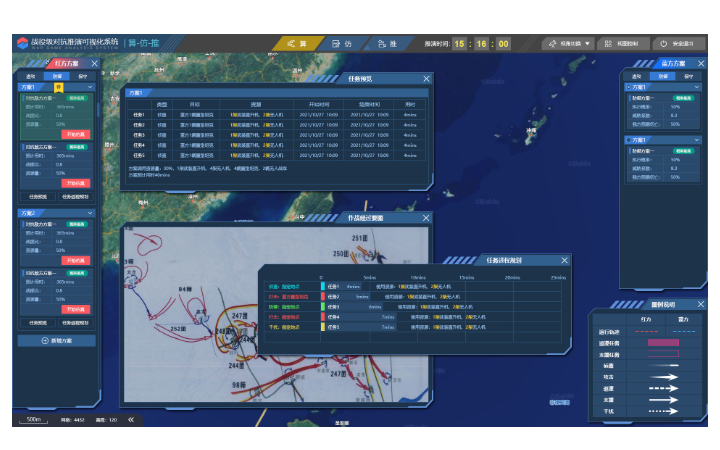Close the 任务预览 window
Image resolution: width=720 pixels, height=450 pixels.
427,79
